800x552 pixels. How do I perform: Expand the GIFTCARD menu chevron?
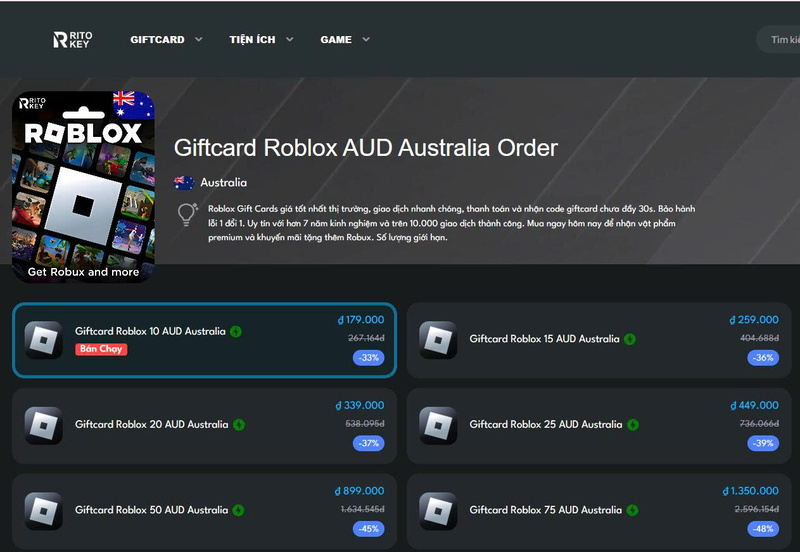[x=198, y=39]
